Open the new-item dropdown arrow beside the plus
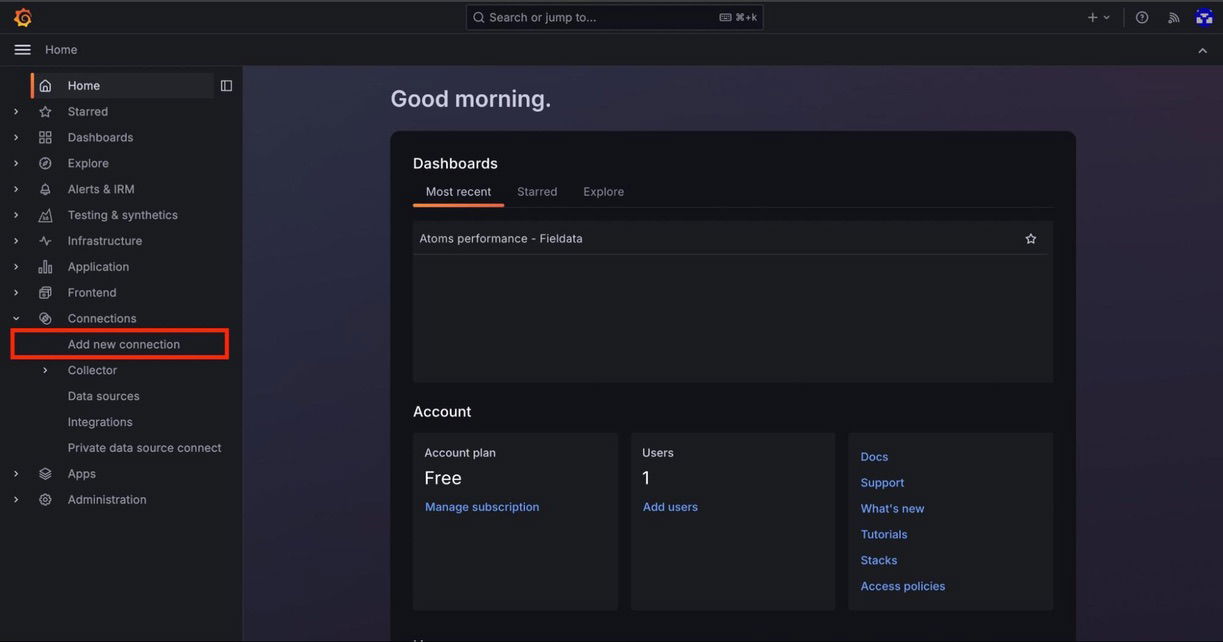This screenshot has height=642, width=1223. pyautogui.click(x=1106, y=18)
